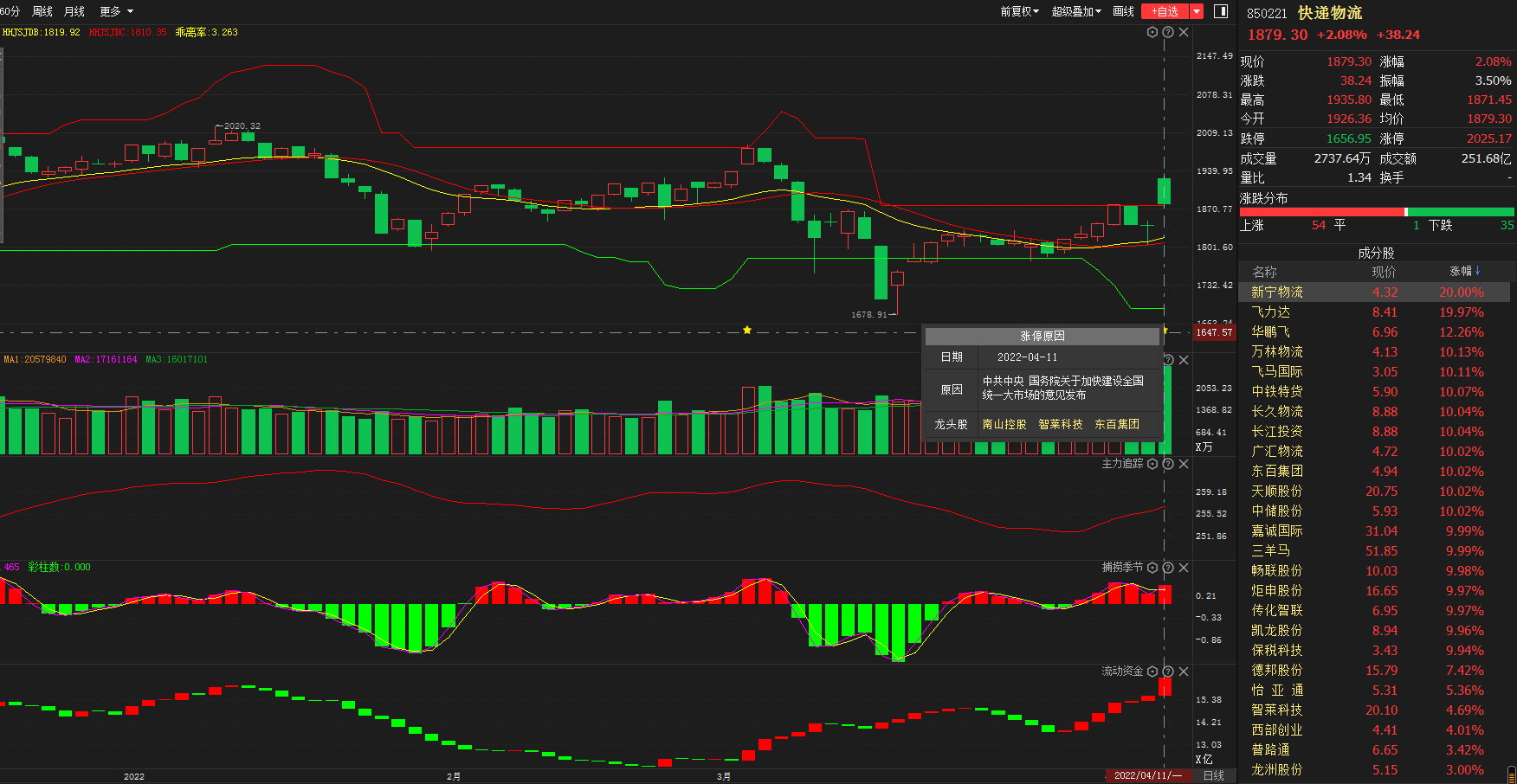
Task: Select the 畅联股份 stock row
Action: pos(1375,571)
